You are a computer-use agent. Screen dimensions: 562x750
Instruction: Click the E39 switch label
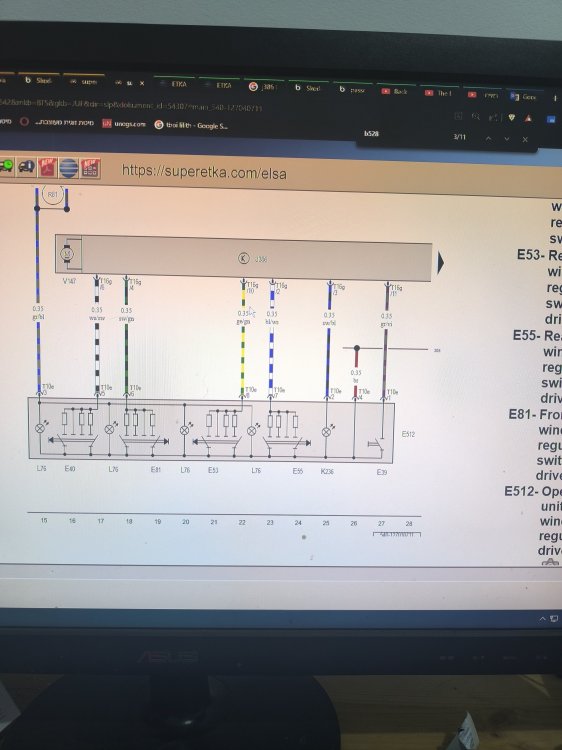click(381, 472)
